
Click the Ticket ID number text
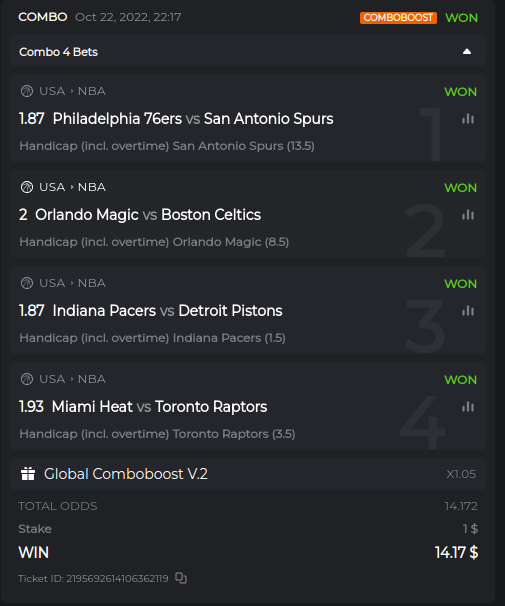(117, 579)
